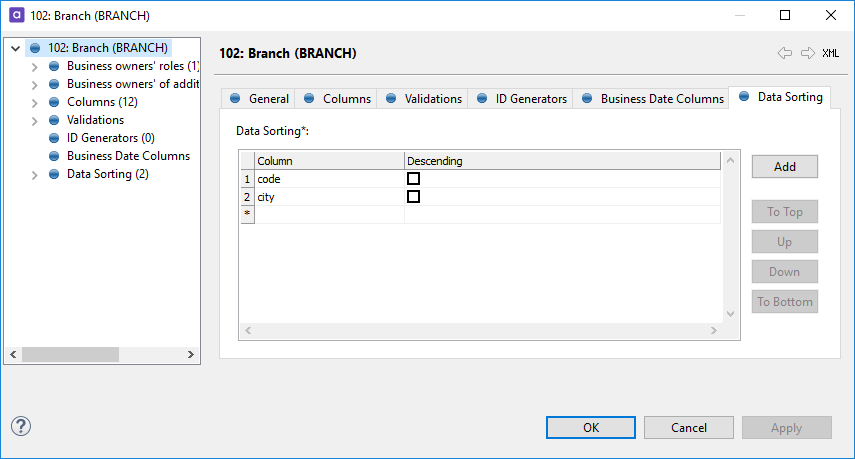Open the XML view icon
The image size is (855, 459).
(831, 53)
